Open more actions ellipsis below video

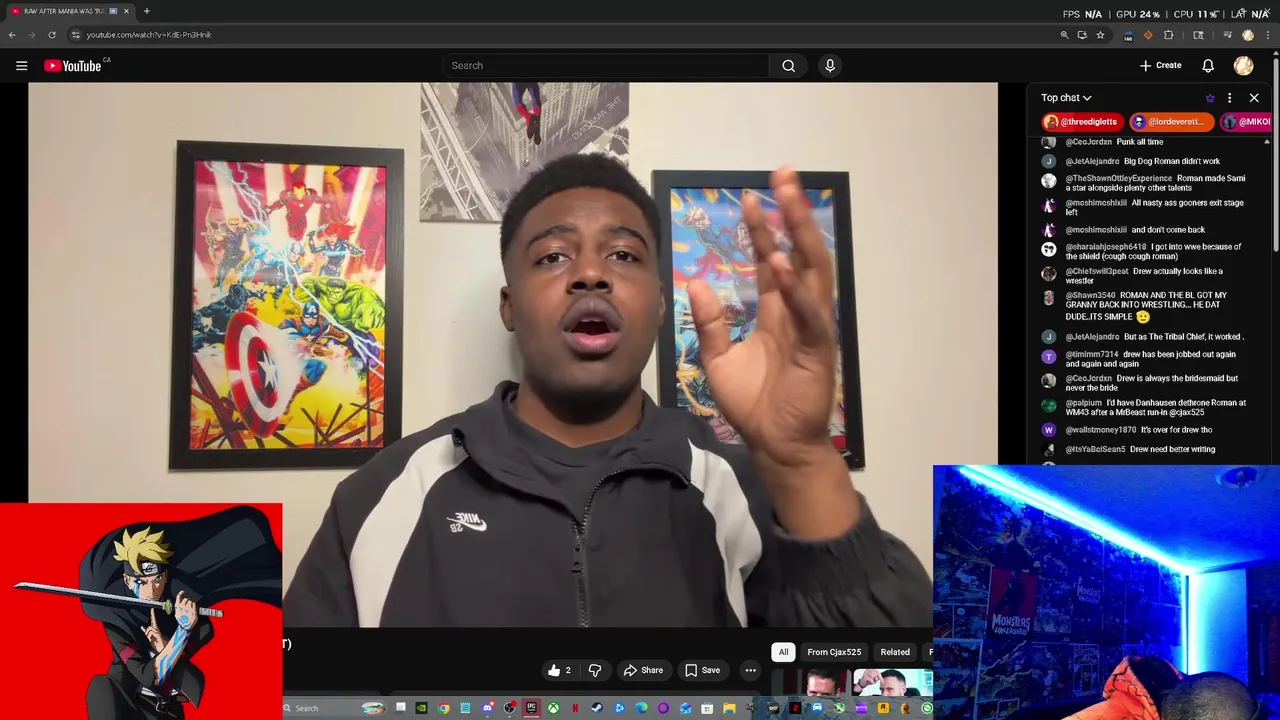tap(750, 670)
